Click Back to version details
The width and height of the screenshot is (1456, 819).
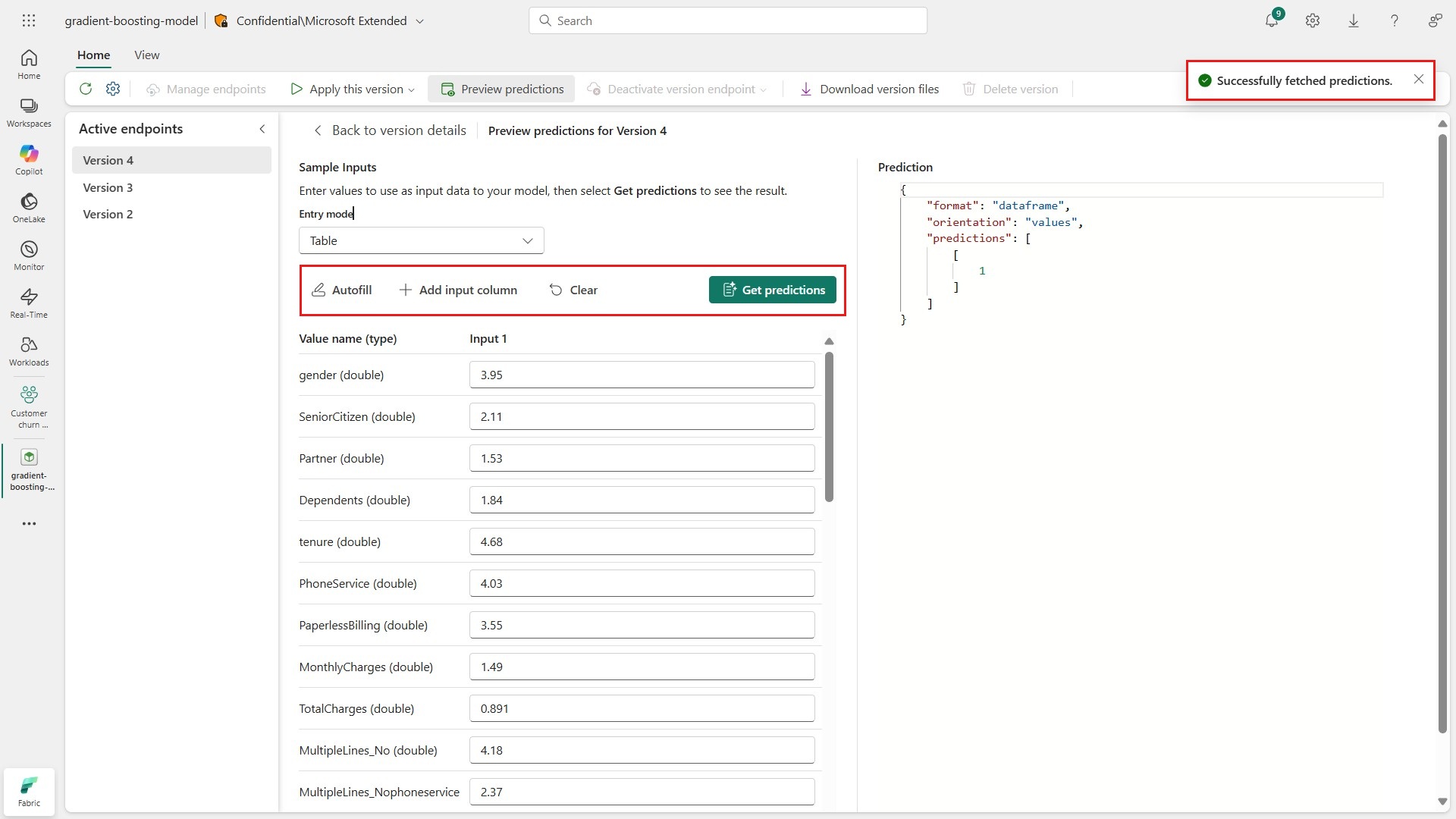point(391,130)
